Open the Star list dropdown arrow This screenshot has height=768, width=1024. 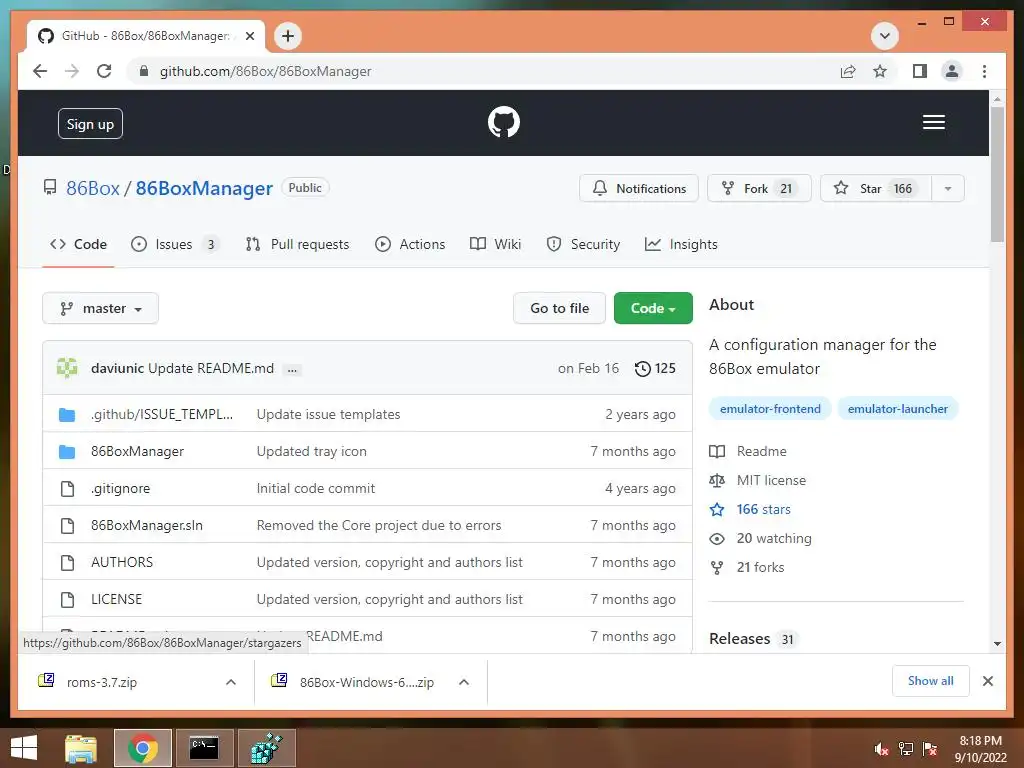coord(947,189)
